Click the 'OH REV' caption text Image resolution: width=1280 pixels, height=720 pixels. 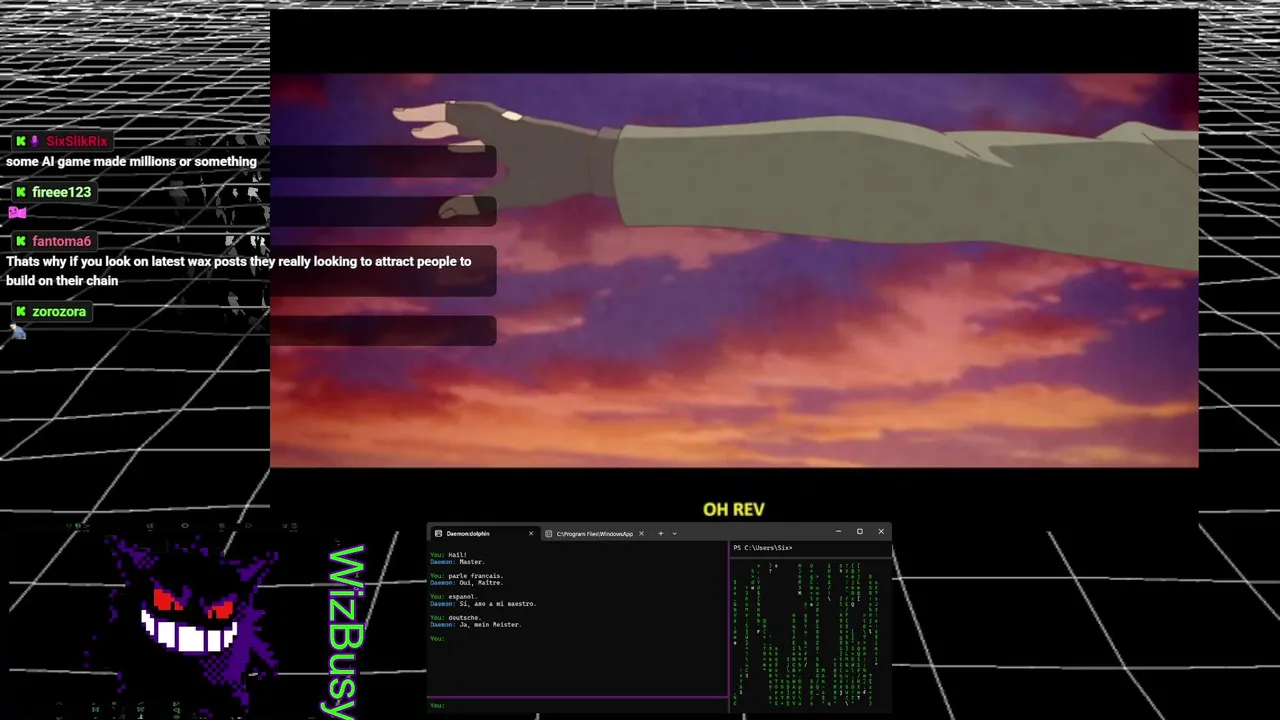[x=734, y=509]
